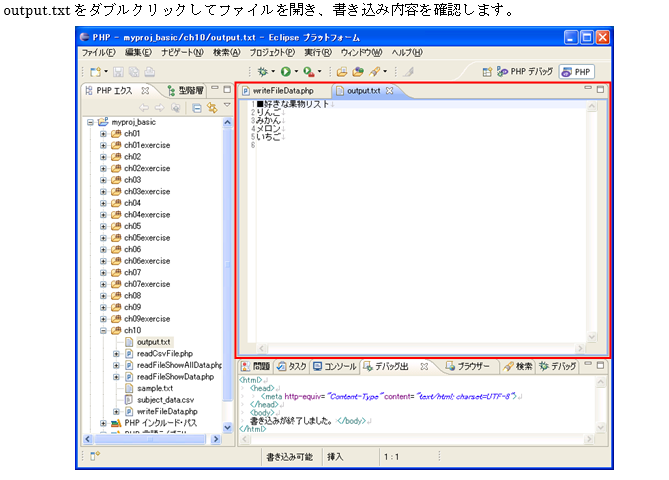This screenshot has width=669, height=480.
Task: Select output.txt file in the tree
Action: (x=154, y=342)
